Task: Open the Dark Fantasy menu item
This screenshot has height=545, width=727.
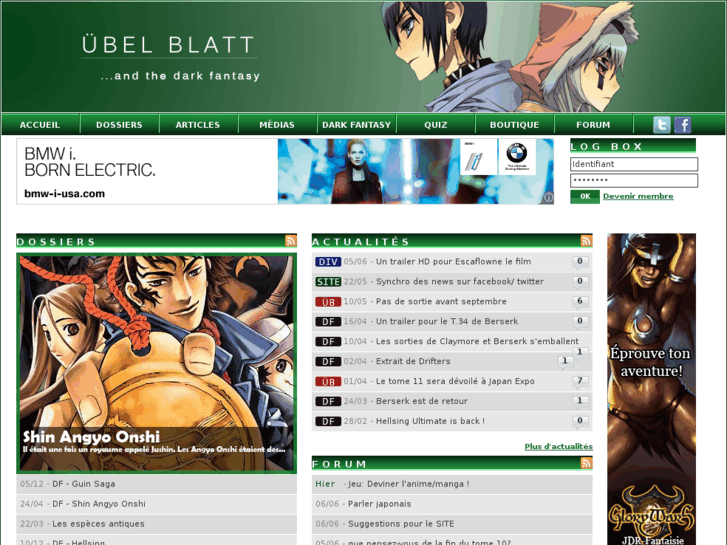Action: click(357, 125)
